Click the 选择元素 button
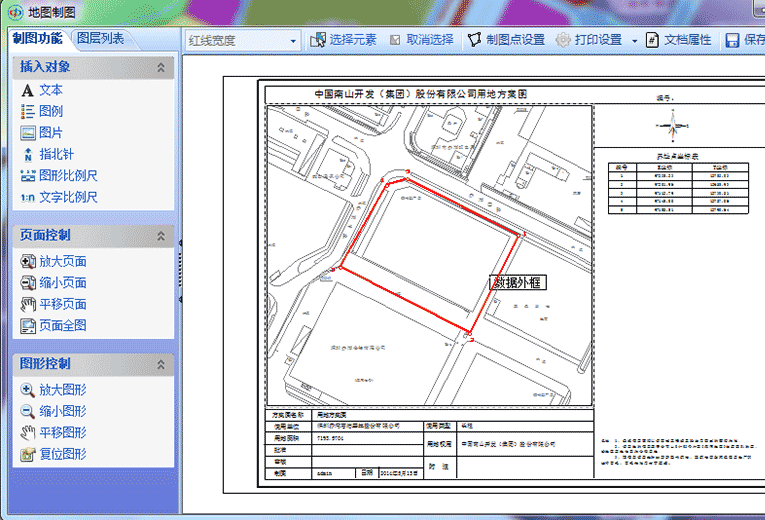This screenshot has height=520, width=765. [343, 40]
